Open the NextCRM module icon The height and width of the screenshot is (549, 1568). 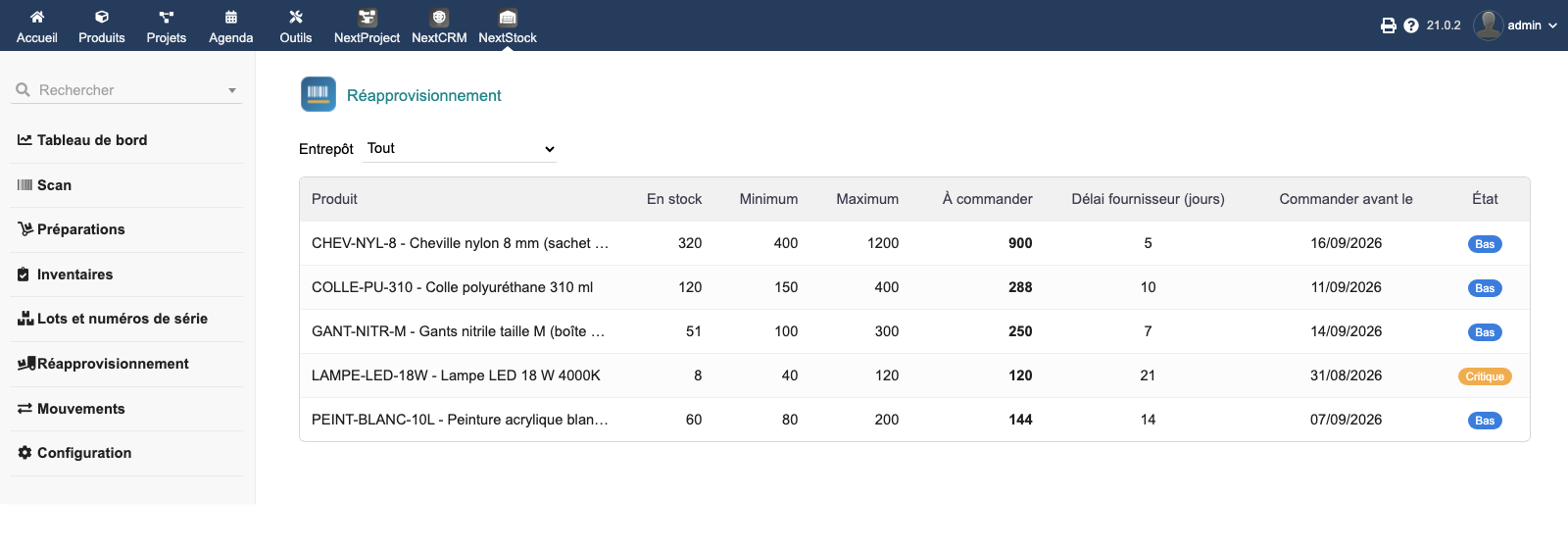[439, 17]
